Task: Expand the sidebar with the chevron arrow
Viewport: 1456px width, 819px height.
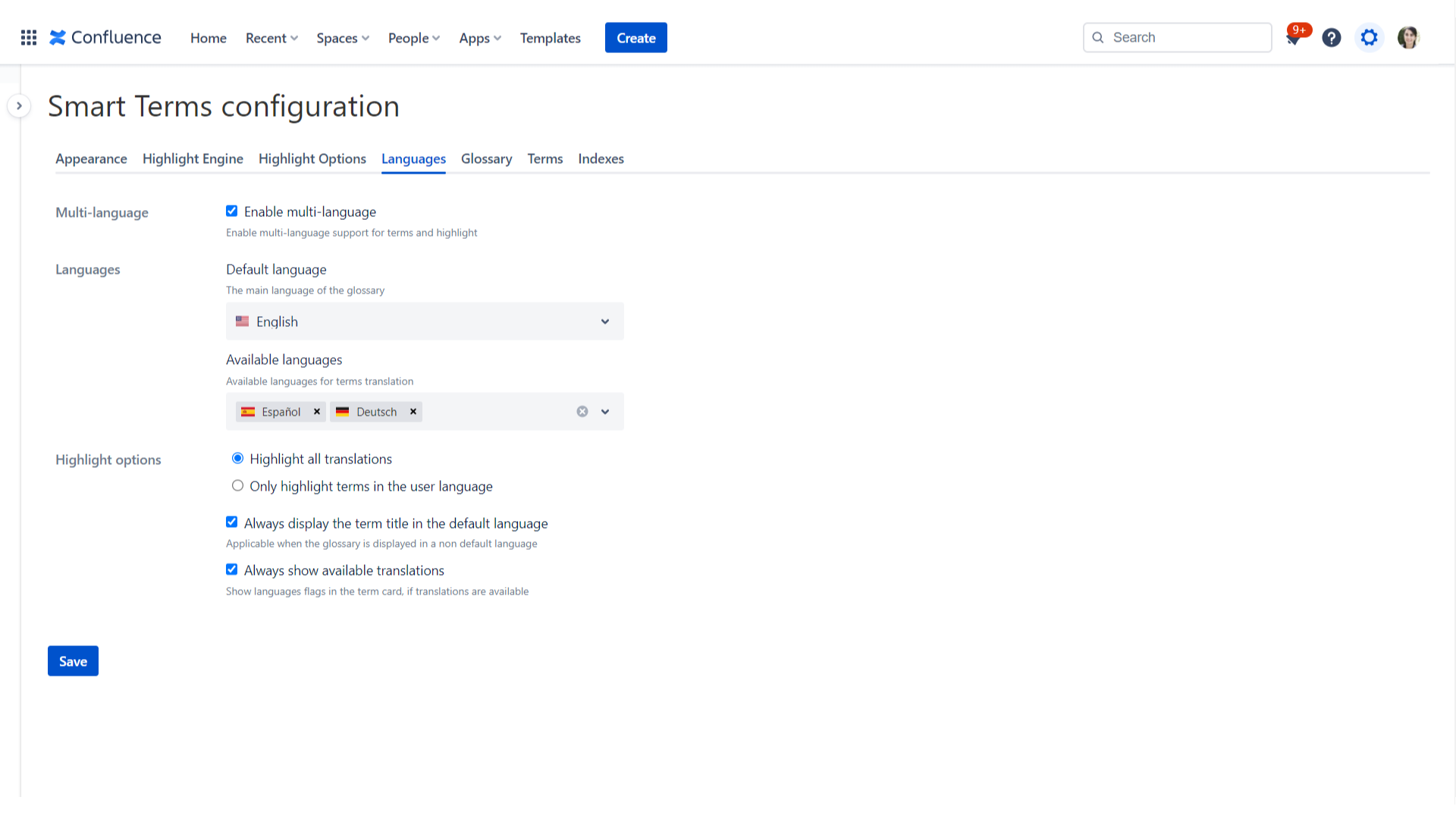Action: click(x=19, y=105)
